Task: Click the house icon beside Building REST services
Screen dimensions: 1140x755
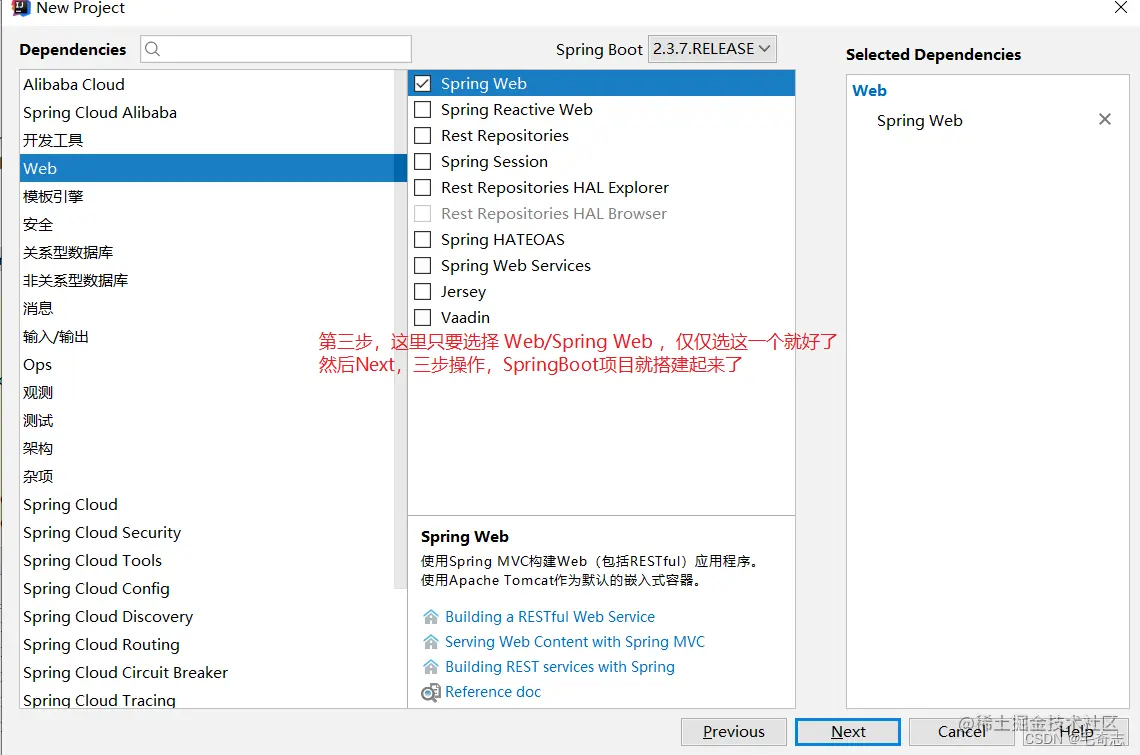Action: (x=430, y=667)
